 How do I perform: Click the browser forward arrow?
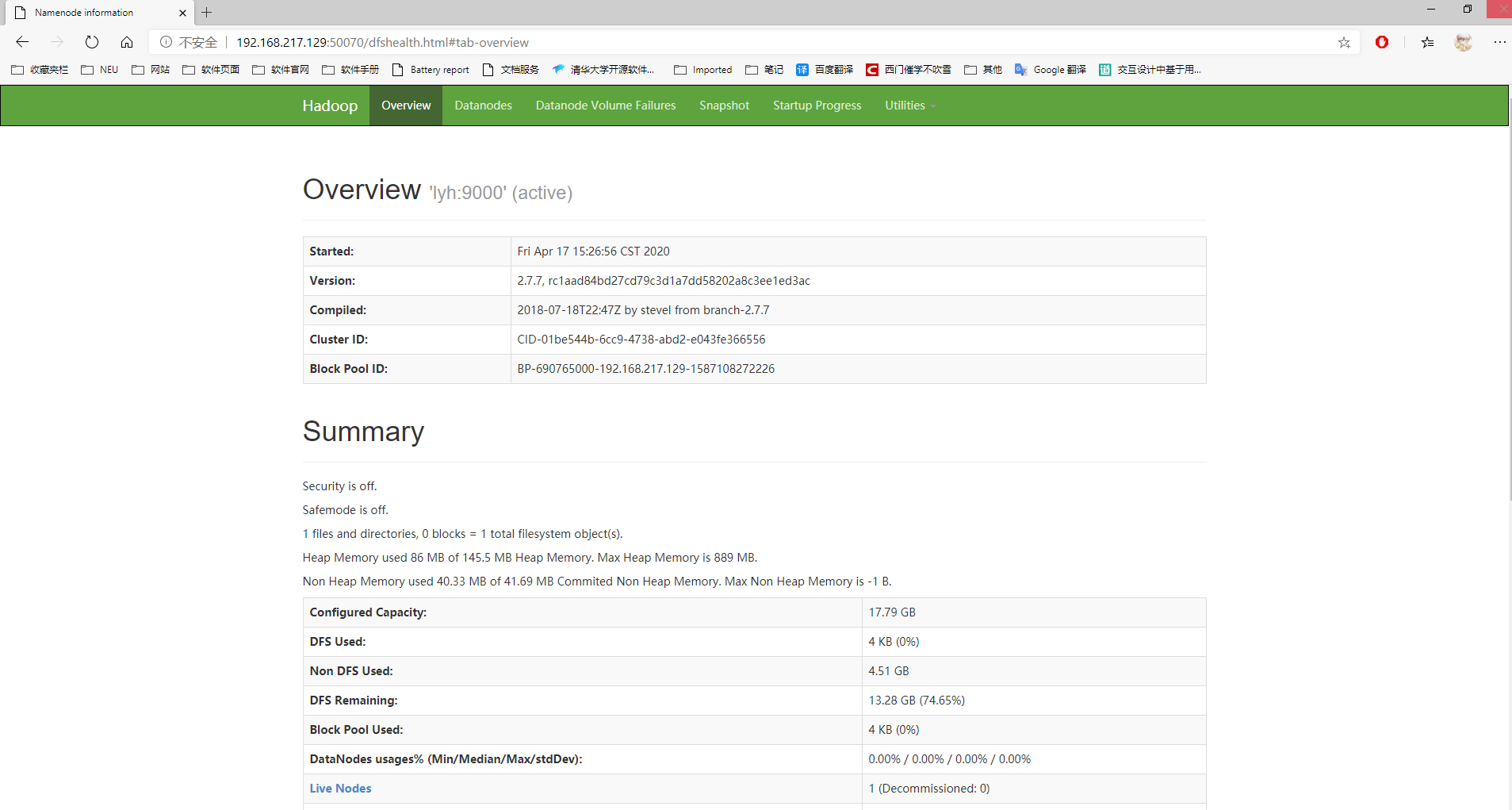(57, 42)
